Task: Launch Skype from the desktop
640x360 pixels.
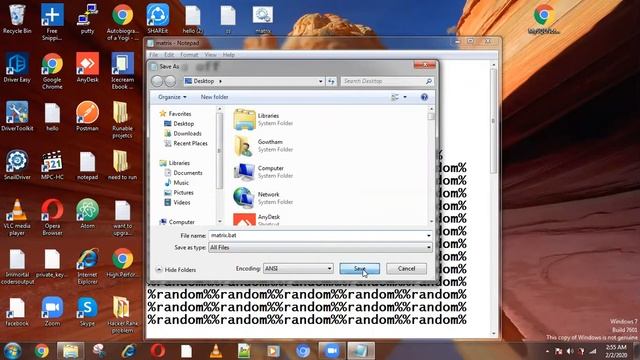Action: click(x=87, y=311)
